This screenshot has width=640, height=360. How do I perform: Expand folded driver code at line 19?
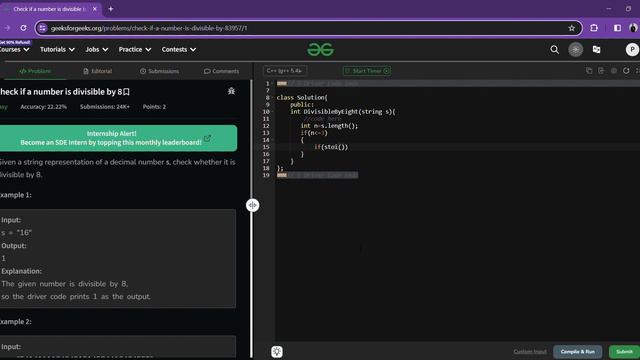click(282, 175)
